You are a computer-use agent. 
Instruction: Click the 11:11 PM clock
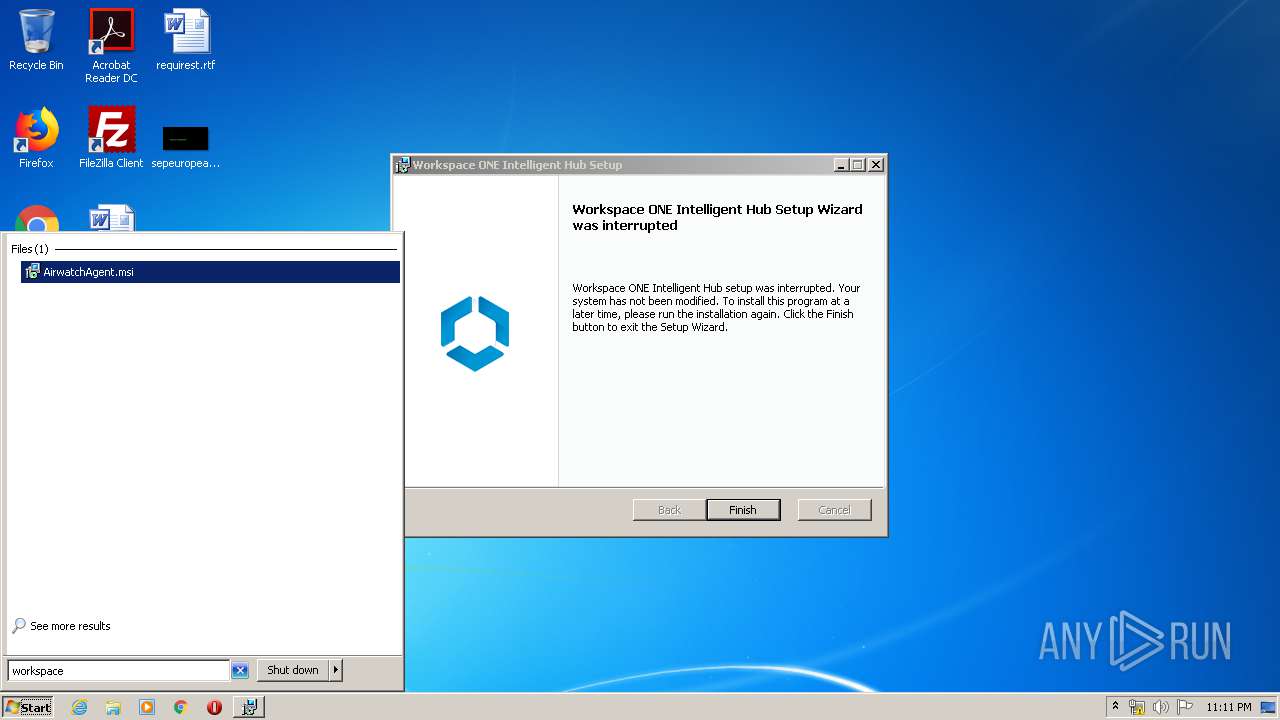pyautogui.click(x=1228, y=707)
